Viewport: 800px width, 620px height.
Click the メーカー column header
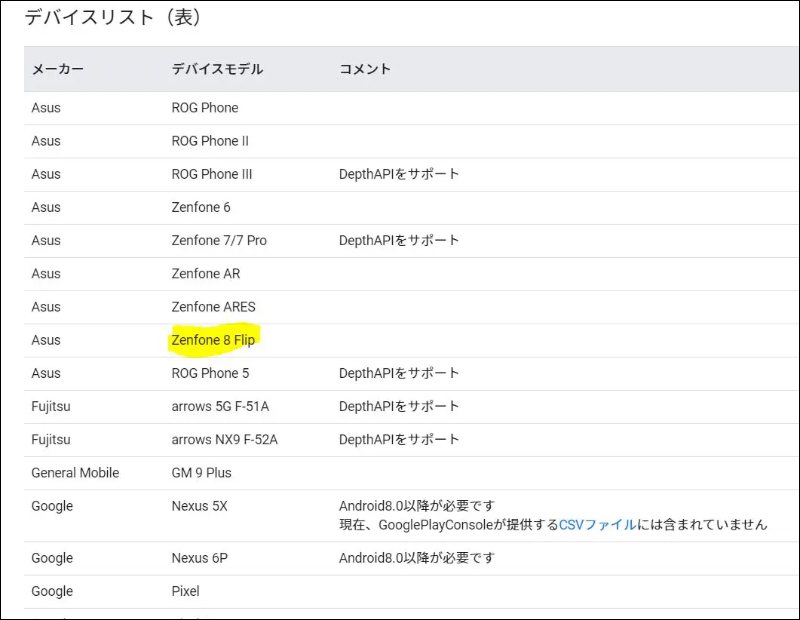point(57,69)
